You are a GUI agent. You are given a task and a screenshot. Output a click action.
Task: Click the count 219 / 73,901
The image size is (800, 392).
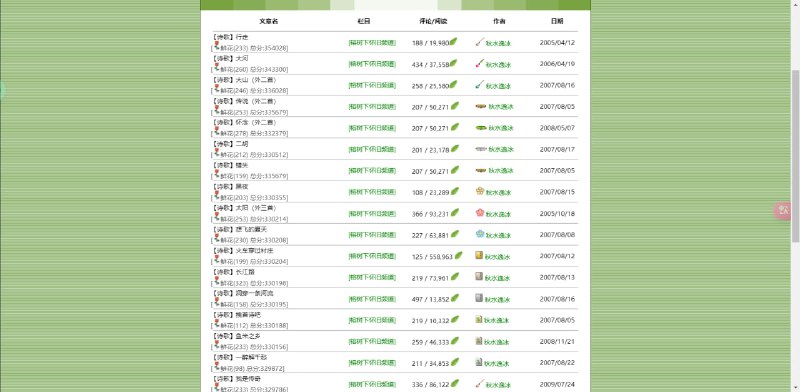[x=430, y=278]
